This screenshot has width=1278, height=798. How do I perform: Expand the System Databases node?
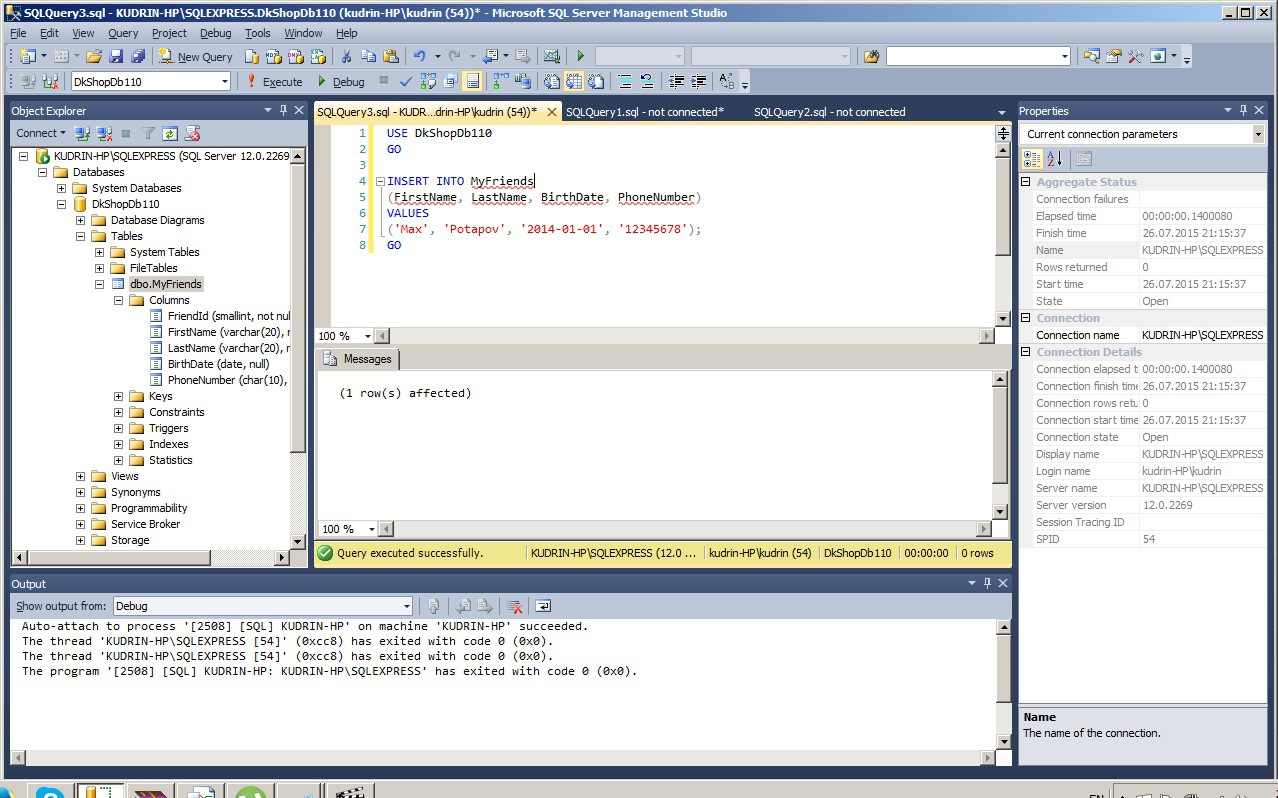tap(62, 188)
